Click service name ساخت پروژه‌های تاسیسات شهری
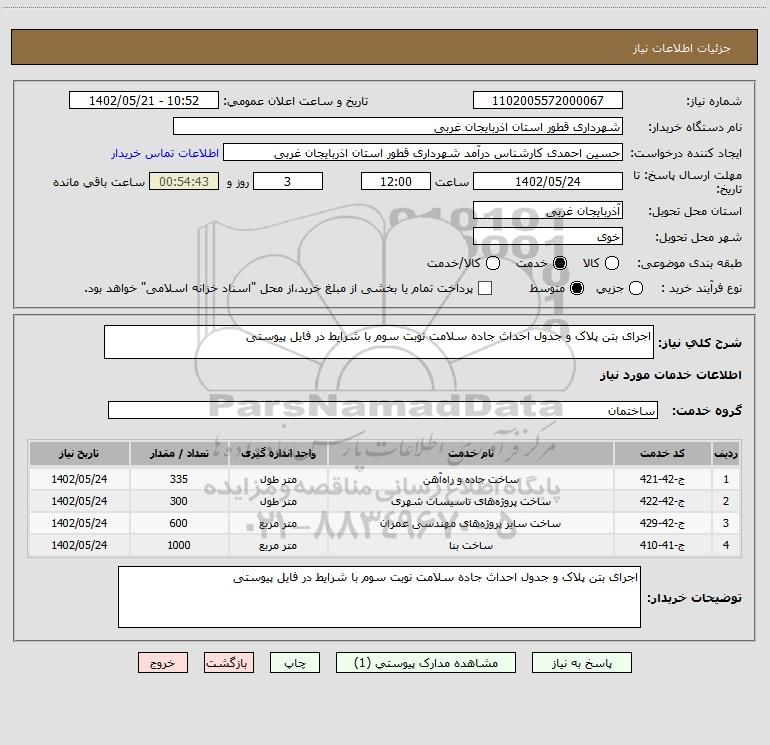Viewport: 770px width, 745px height. point(471,502)
